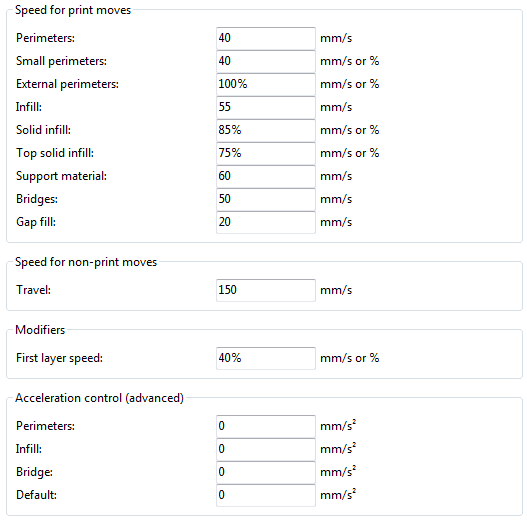
Task: Select the Infill acceleration input field
Action: 266,449
